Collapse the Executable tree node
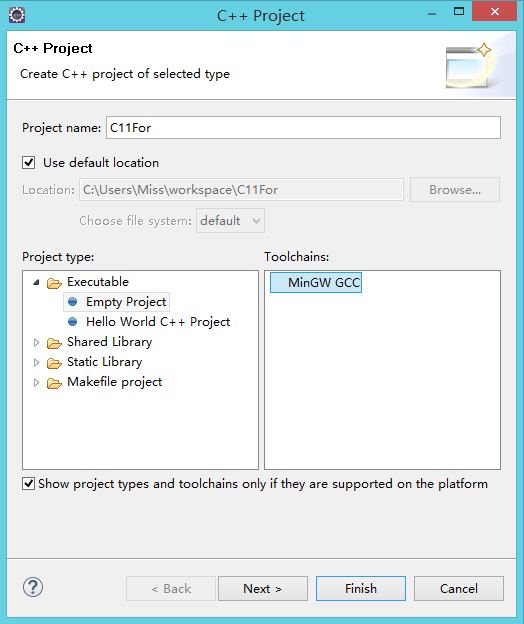 [x=36, y=282]
